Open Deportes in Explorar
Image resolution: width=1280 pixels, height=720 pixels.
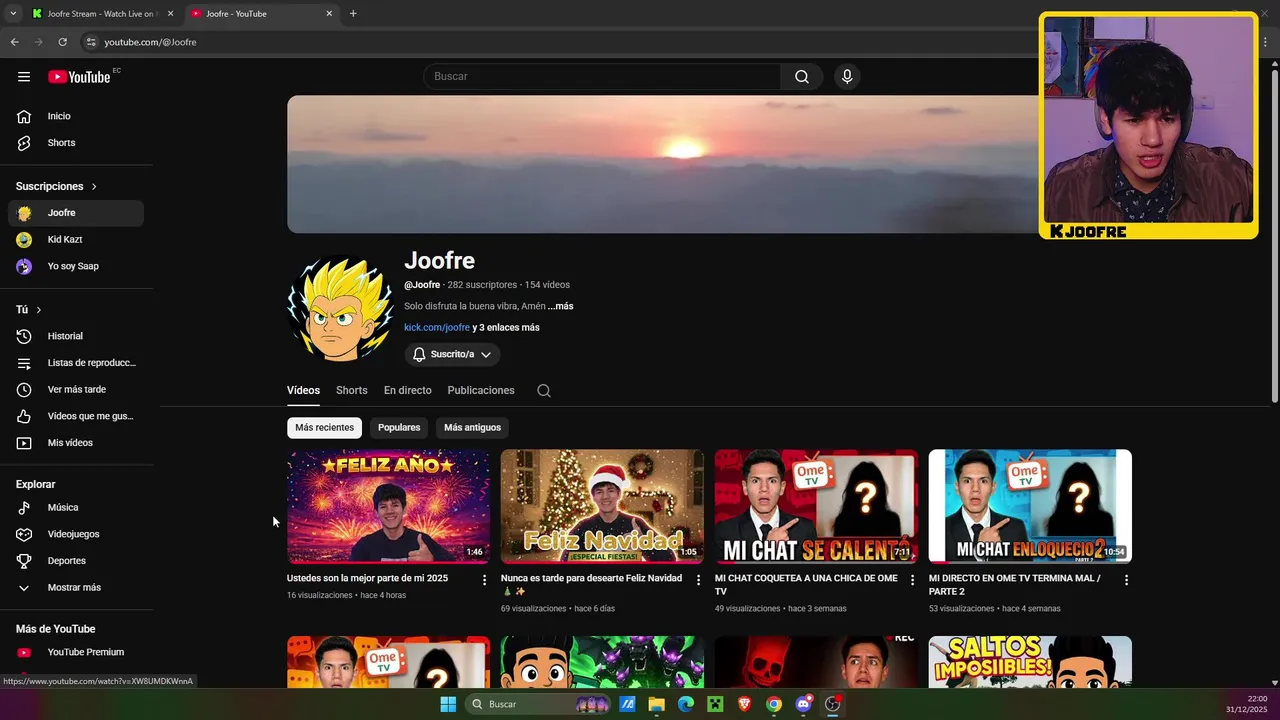(76, 561)
